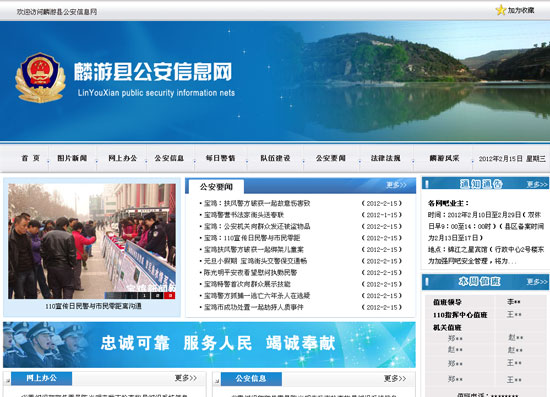This screenshot has width=550, height=397.
Task: Click small icon beside 网上办公 section header
Action: coord(7,380)
